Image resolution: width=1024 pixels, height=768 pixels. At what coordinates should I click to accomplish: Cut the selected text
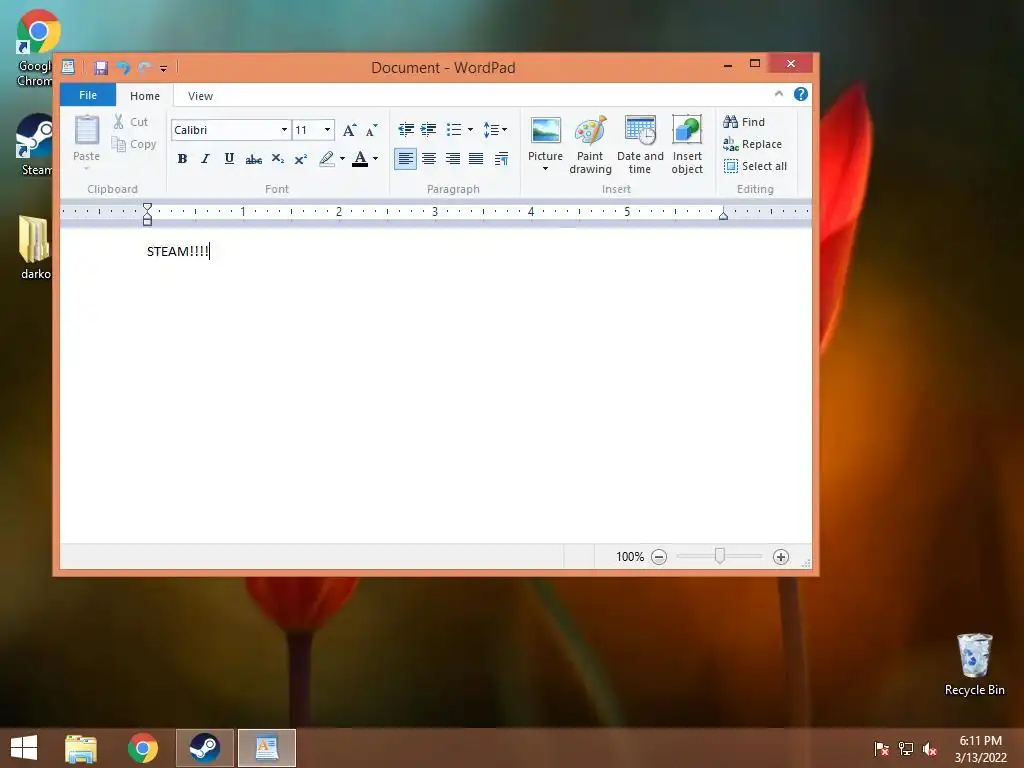(x=131, y=121)
